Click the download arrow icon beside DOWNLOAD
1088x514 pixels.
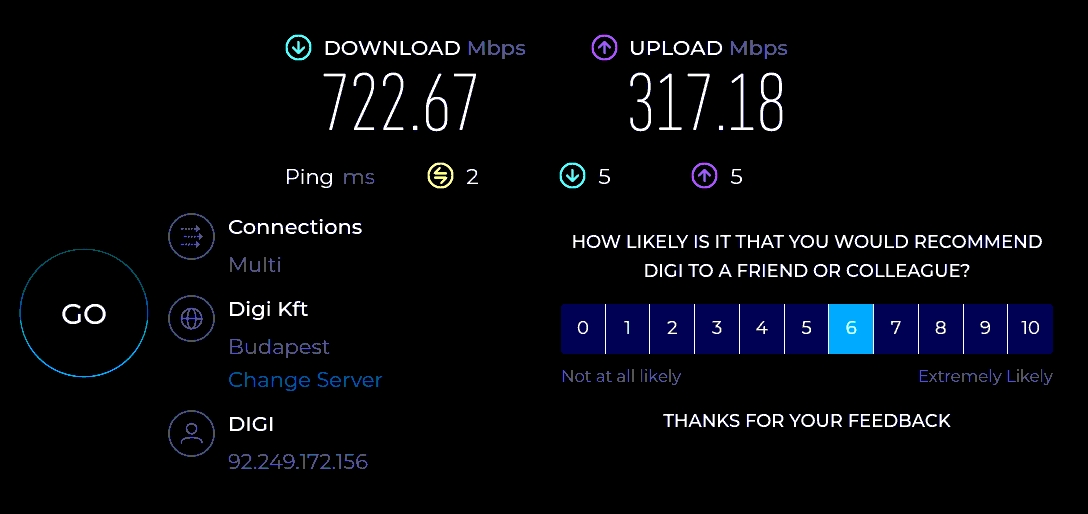click(x=298, y=48)
